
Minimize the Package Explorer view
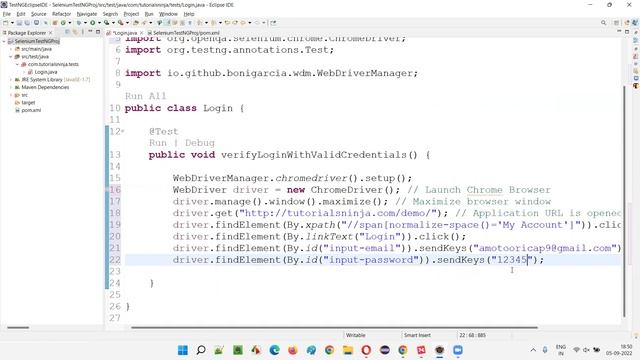(90, 32)
